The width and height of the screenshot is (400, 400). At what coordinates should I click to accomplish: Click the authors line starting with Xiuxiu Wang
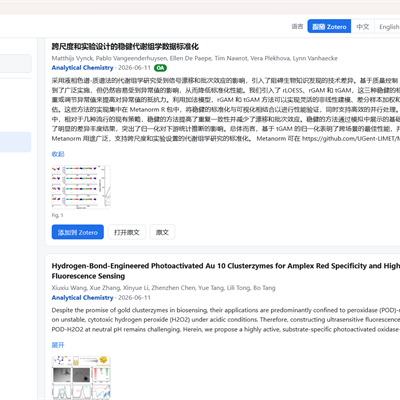pyautogui.click(x=163, y=288)
